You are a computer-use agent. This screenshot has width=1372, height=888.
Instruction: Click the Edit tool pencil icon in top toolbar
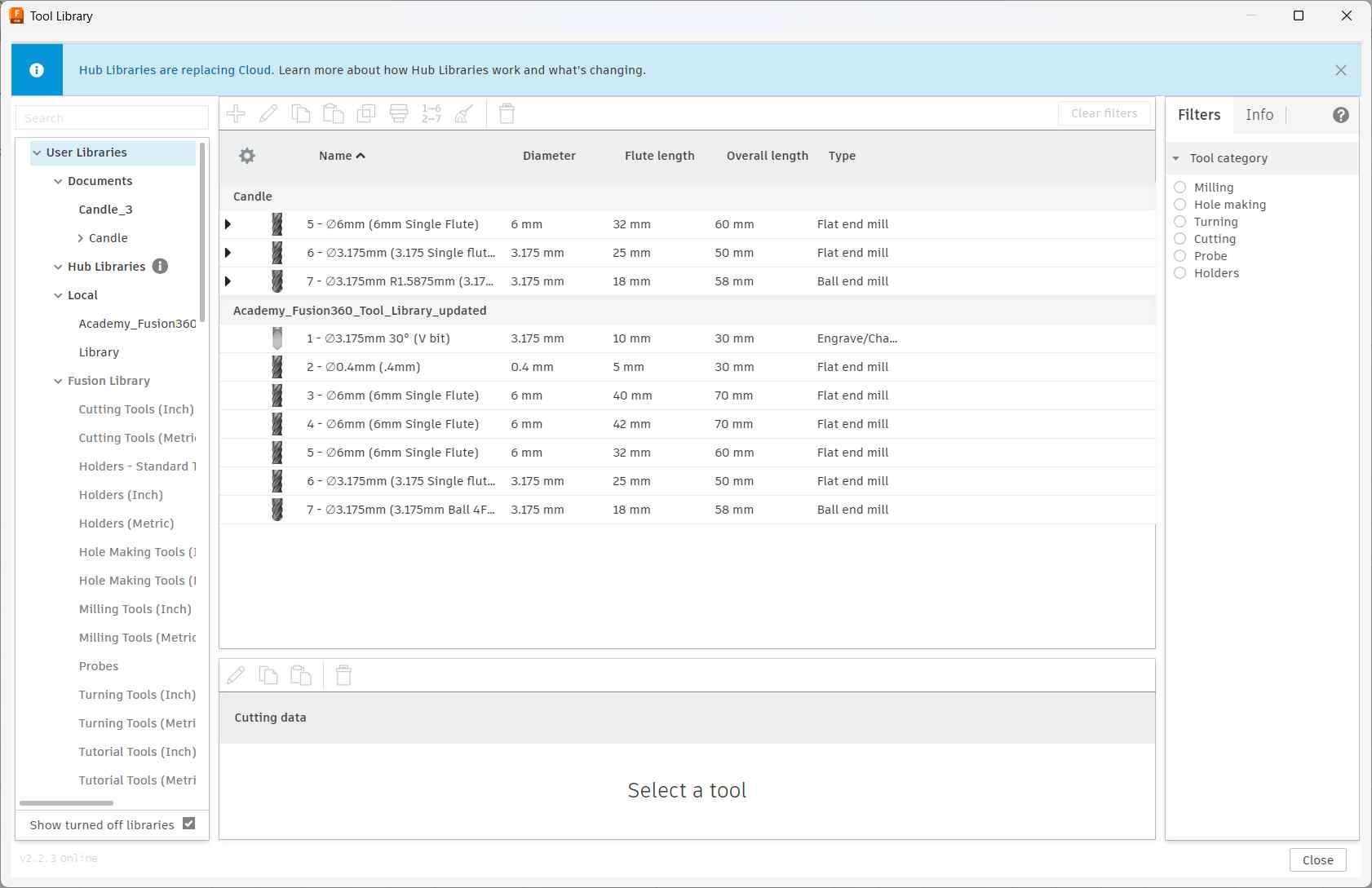(268, 113)
